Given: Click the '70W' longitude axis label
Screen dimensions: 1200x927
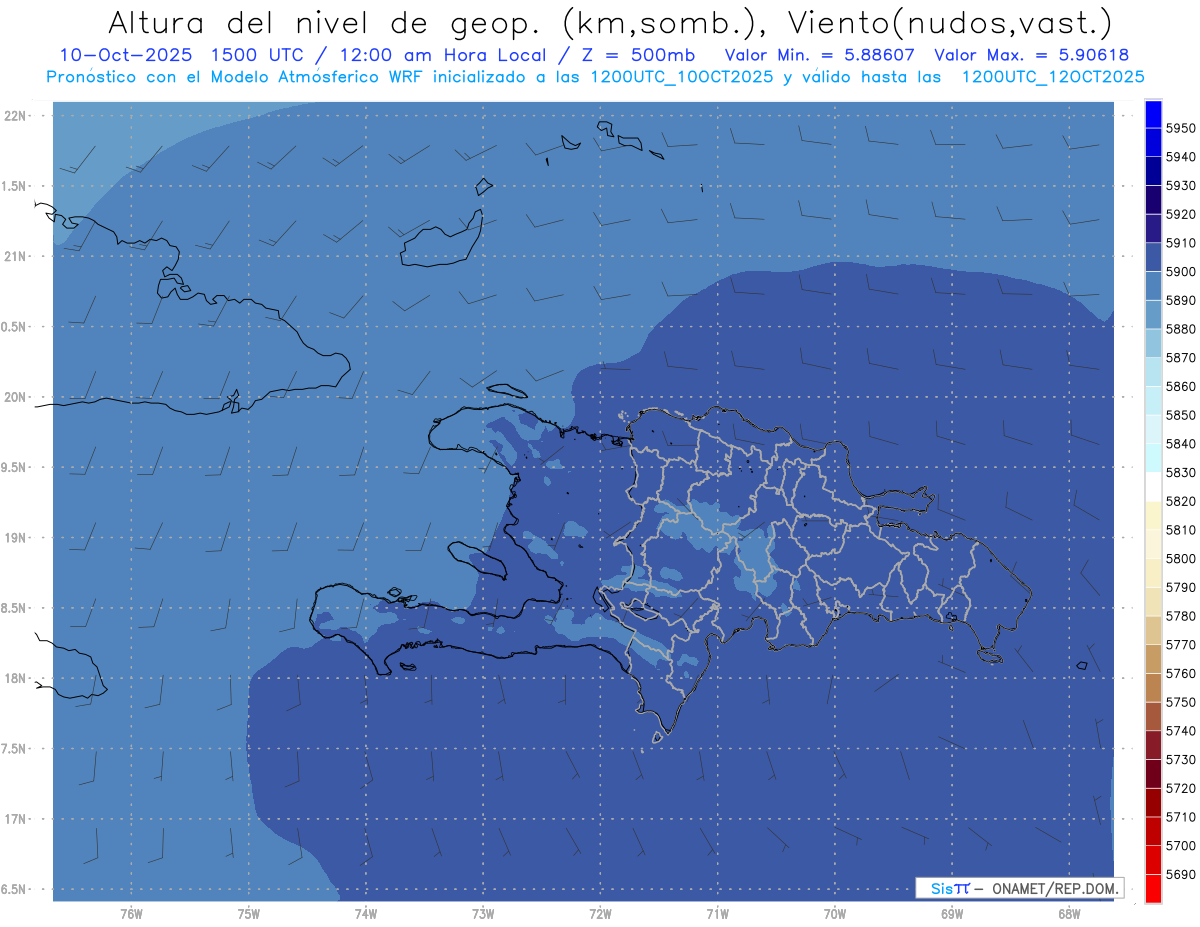Looking at the screenshot, I should 835,913.
